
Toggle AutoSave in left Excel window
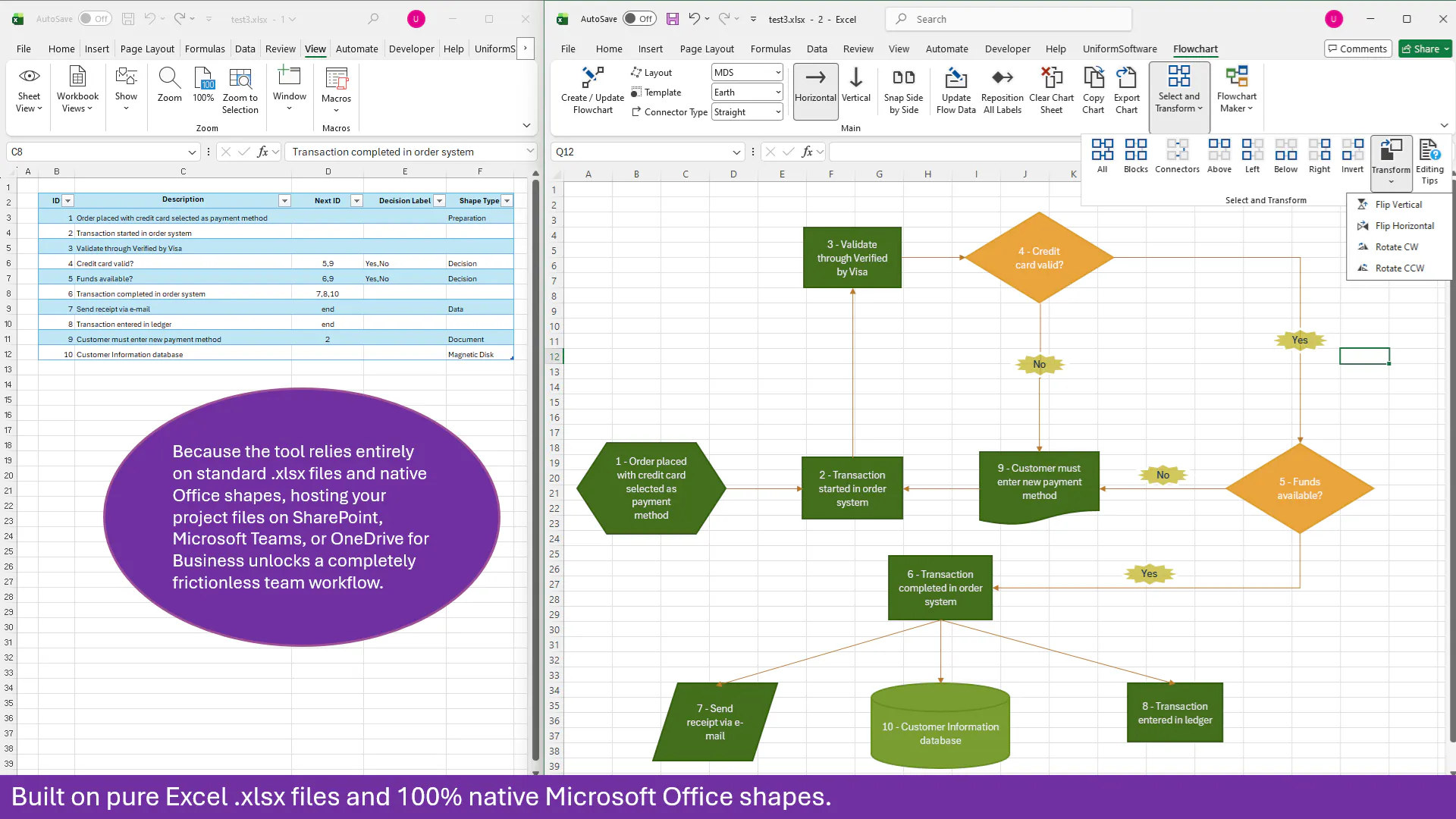(x=95, y=19)
